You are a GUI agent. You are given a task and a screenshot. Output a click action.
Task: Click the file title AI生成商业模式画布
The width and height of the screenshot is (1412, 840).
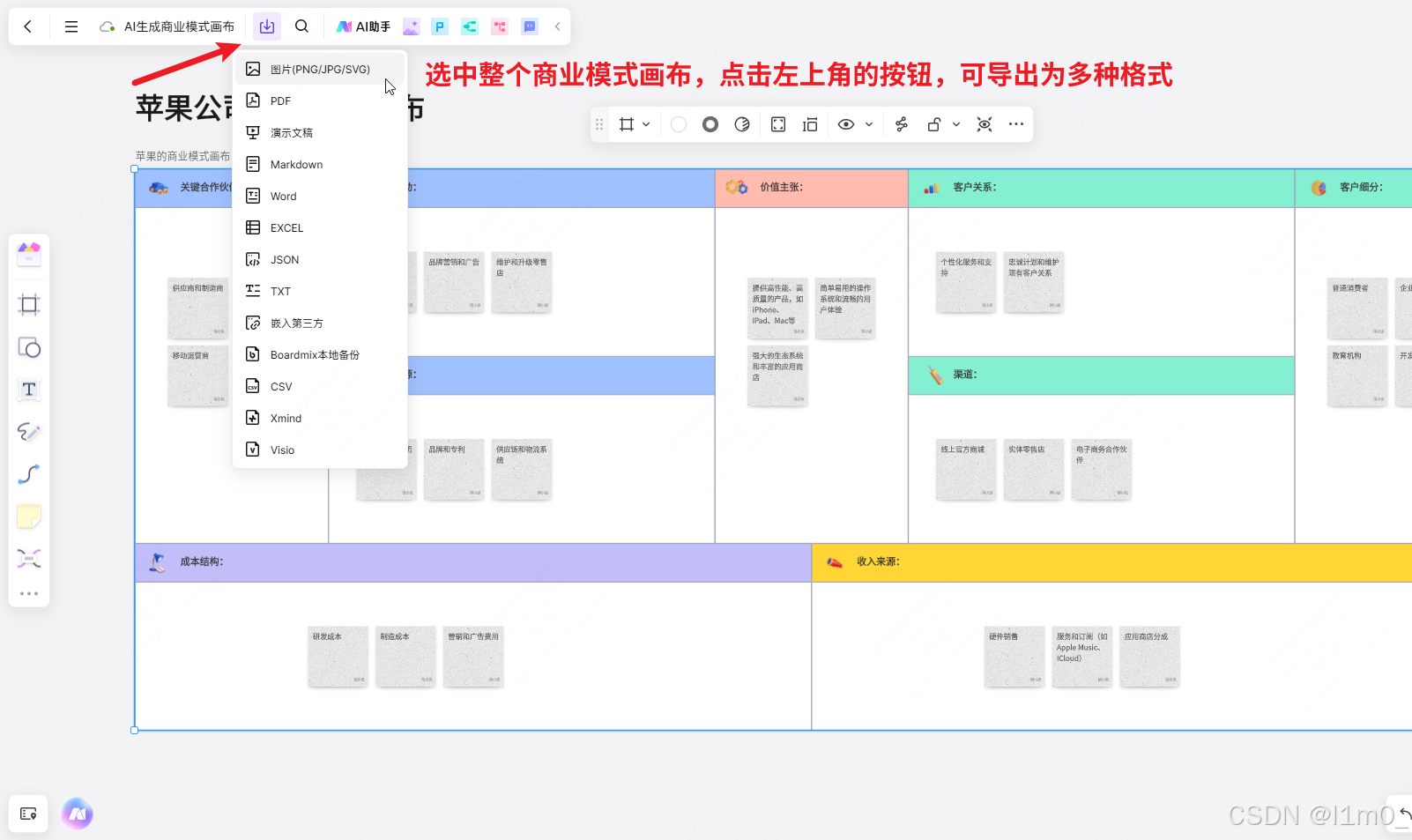(179, 26)
